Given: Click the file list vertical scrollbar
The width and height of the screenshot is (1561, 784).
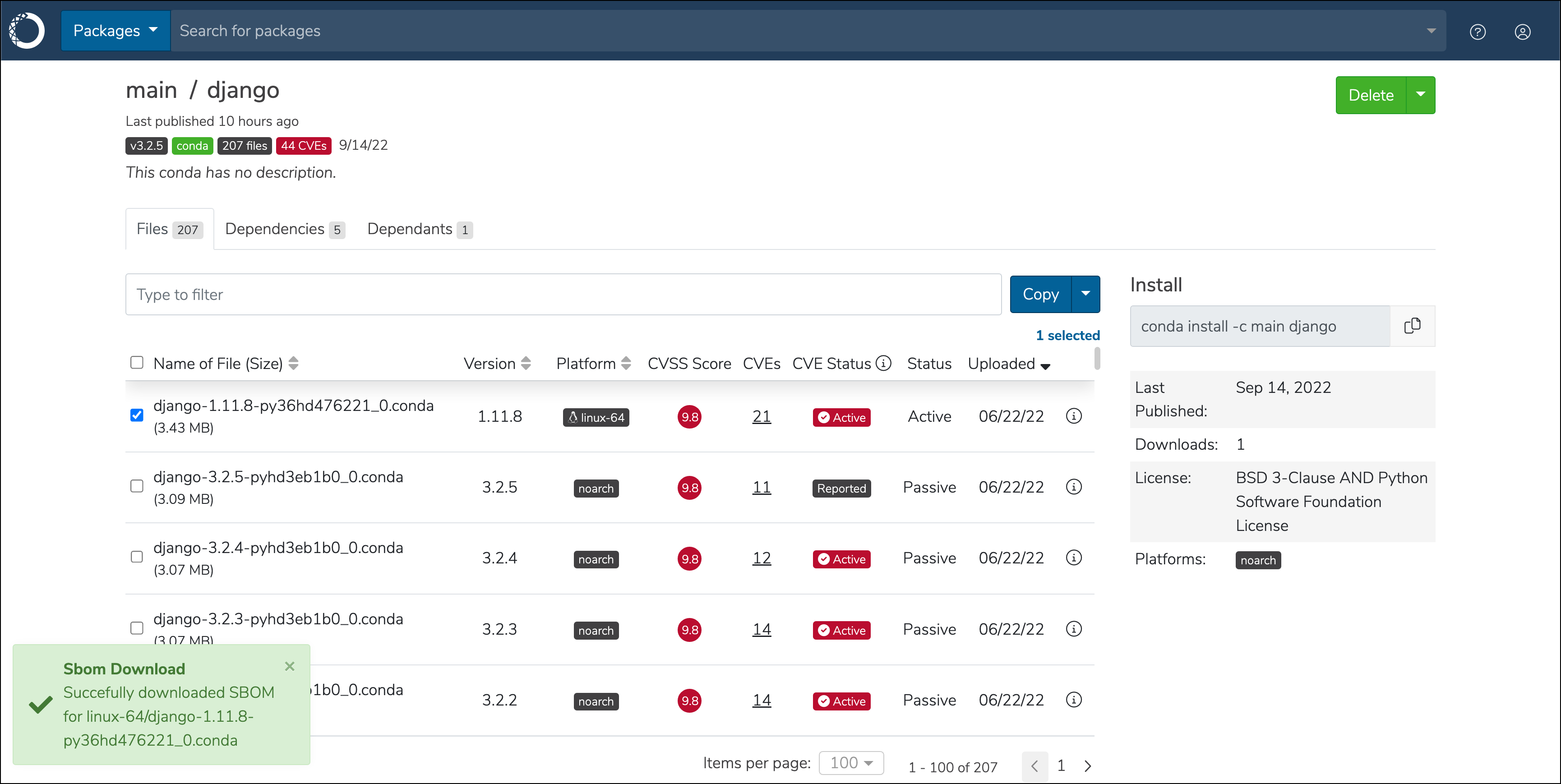Looking at the screenshot, I should pos(1097,359).
